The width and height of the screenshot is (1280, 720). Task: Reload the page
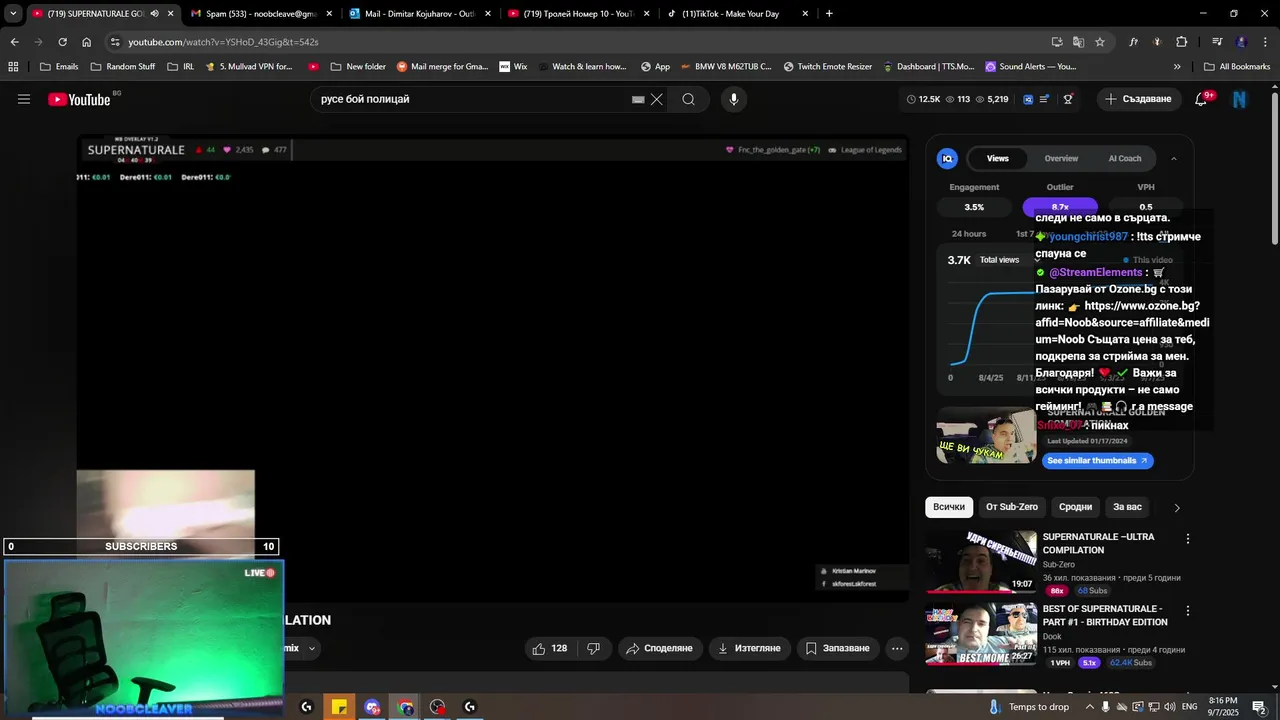[62, 42]
